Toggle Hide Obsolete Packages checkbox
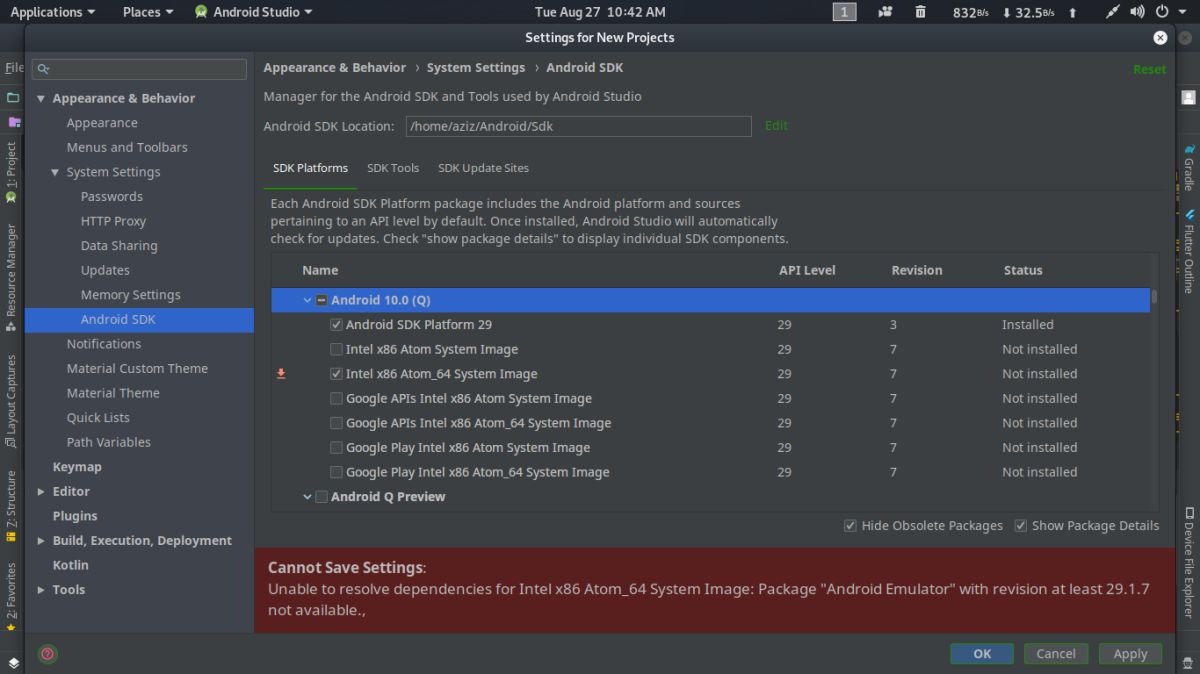This screenshot has width=1200, height=674. (850, 526)
